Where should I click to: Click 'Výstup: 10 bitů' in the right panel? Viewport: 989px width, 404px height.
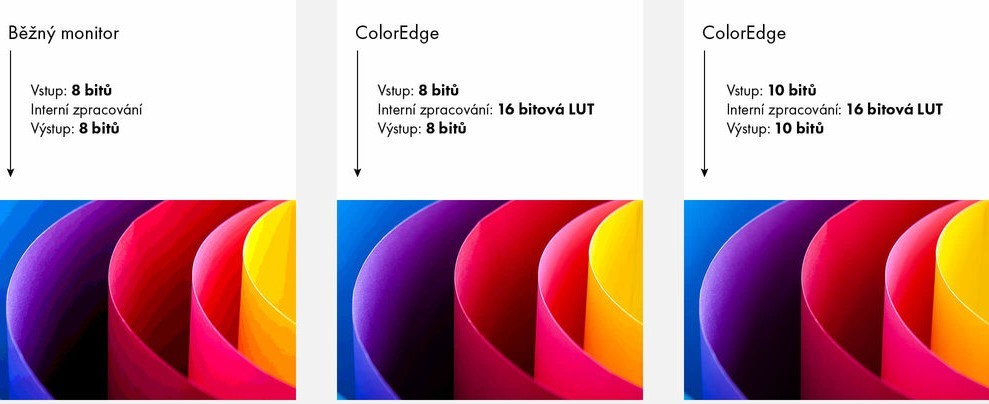775,129
